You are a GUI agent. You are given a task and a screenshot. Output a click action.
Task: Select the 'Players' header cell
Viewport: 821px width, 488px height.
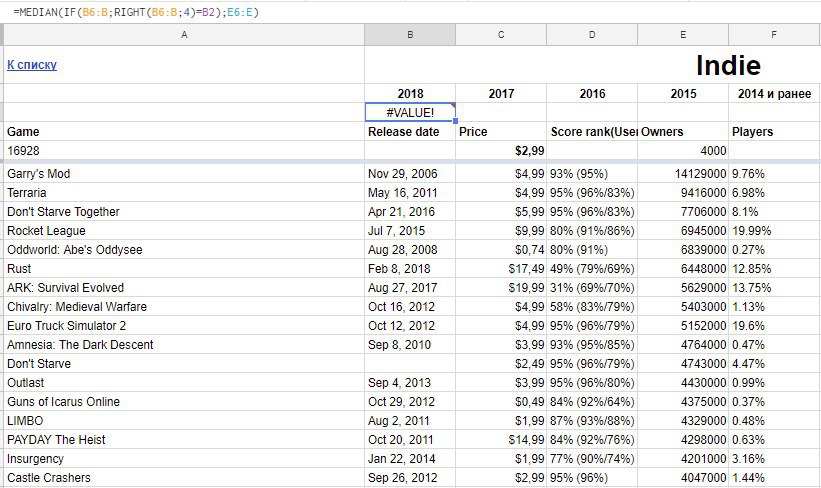pyautogui.click(x=774, y=131)
